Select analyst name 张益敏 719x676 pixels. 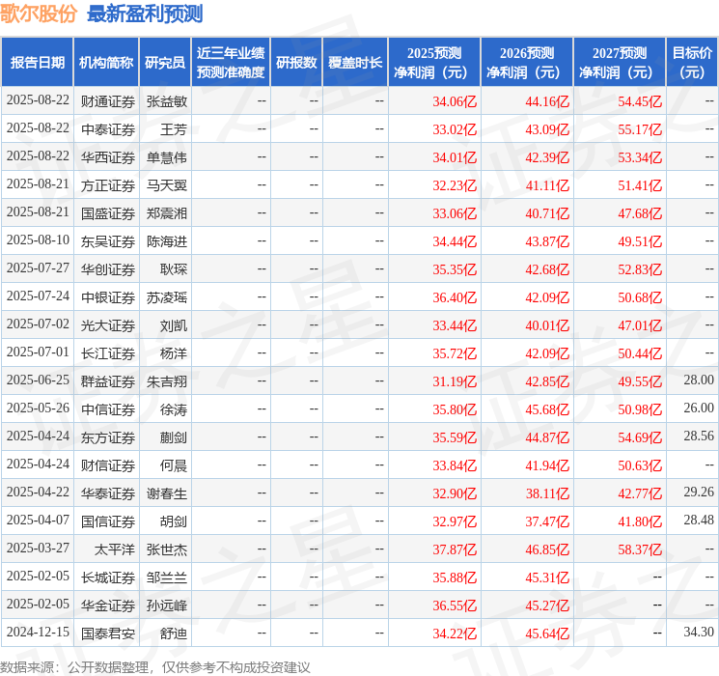167,101
